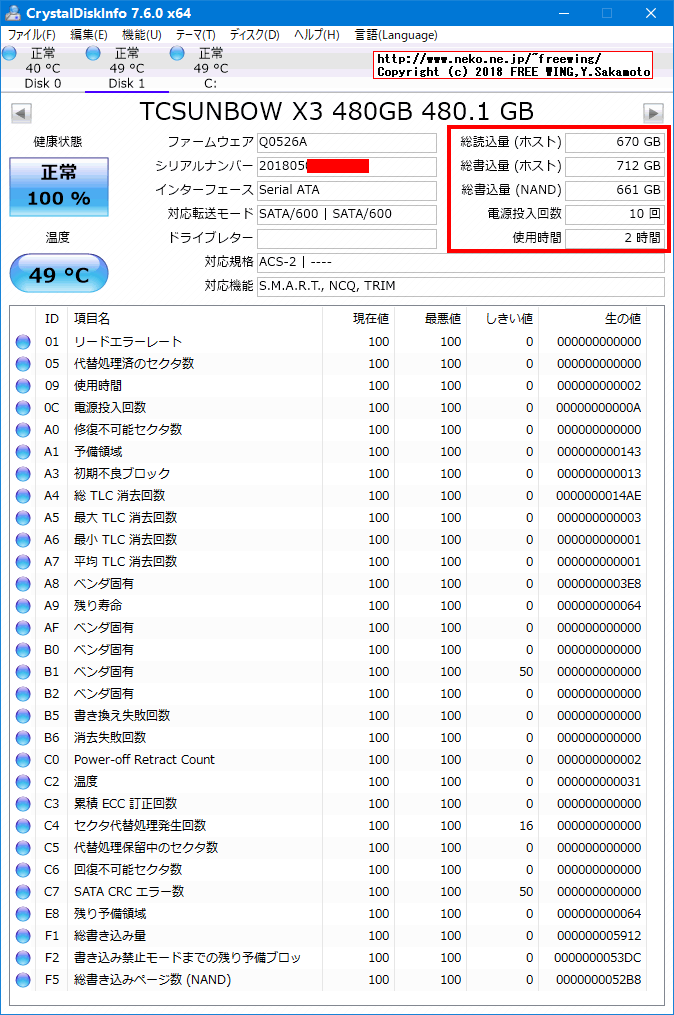Go to previous disk with left arrow

(x=21, y=113)
